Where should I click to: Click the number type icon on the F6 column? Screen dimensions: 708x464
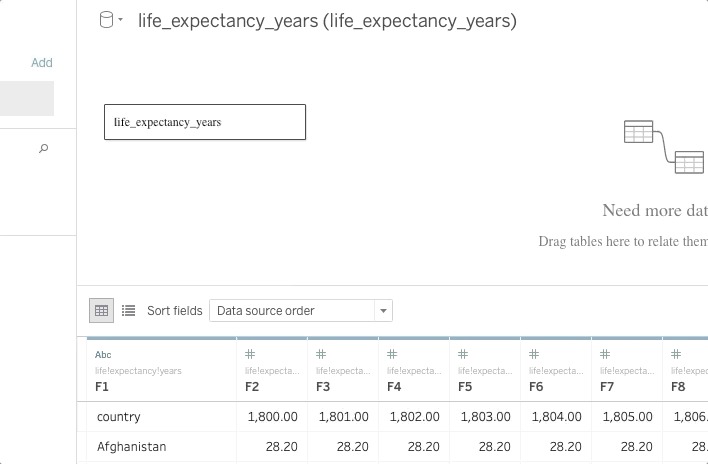[x=534, y=355]
